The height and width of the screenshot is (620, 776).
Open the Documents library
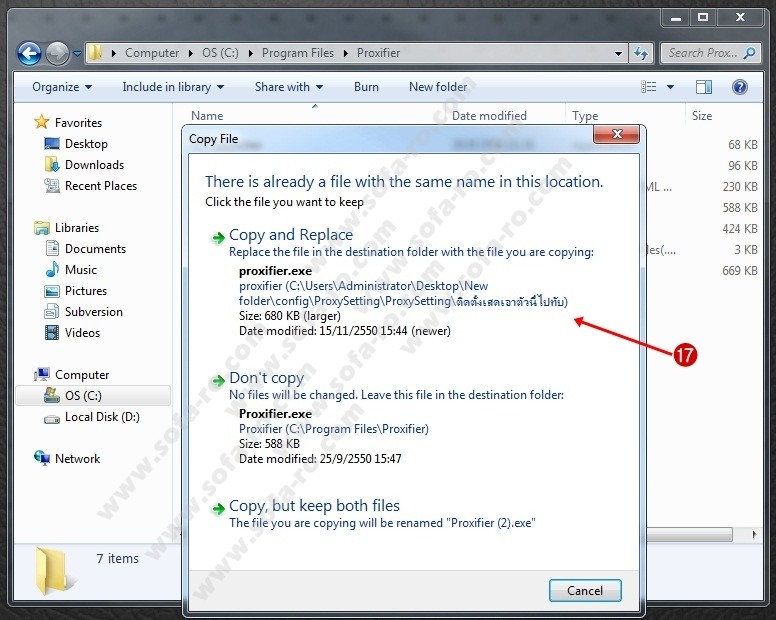pos(95,249)
